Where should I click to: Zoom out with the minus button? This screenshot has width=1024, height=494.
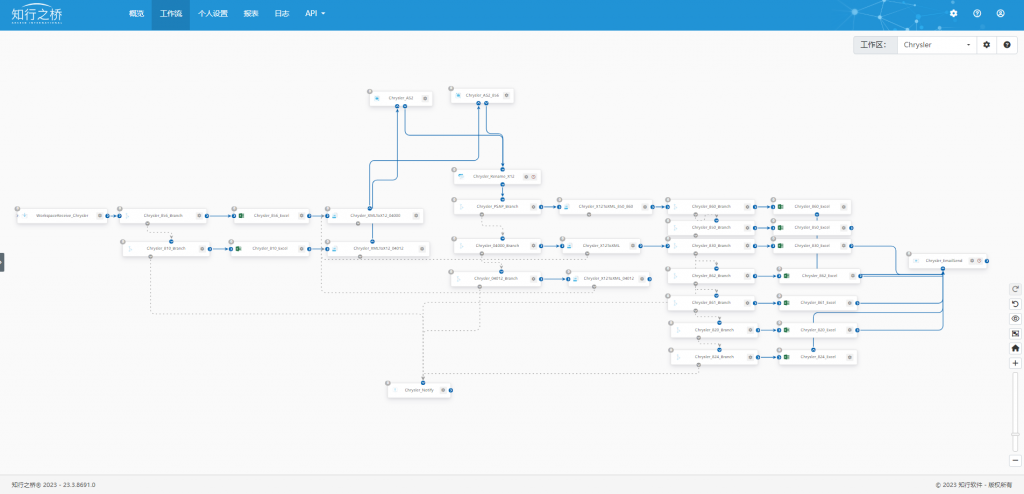(x=1015, y=461)
